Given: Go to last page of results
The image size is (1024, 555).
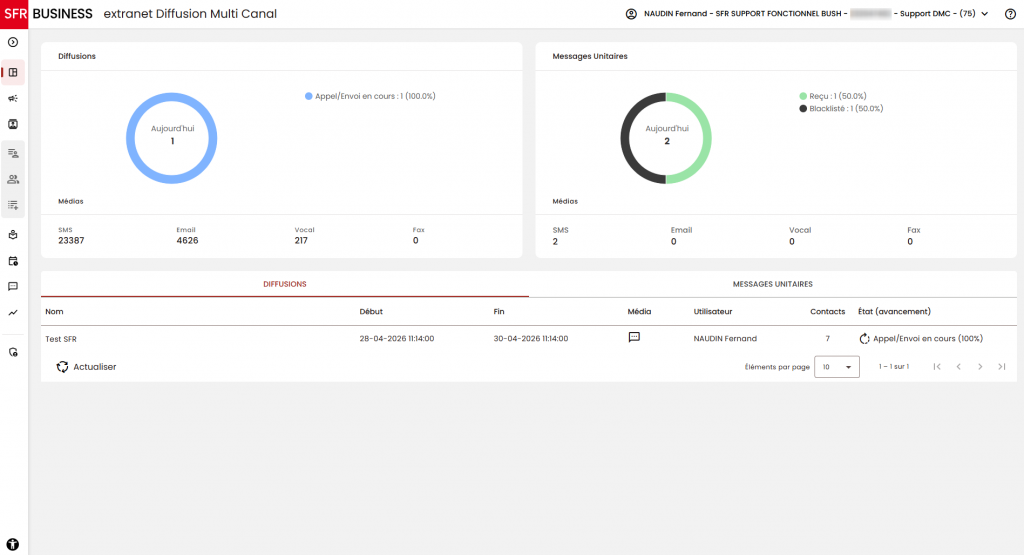Looking at the screenshot, I should pos(1002,367).
